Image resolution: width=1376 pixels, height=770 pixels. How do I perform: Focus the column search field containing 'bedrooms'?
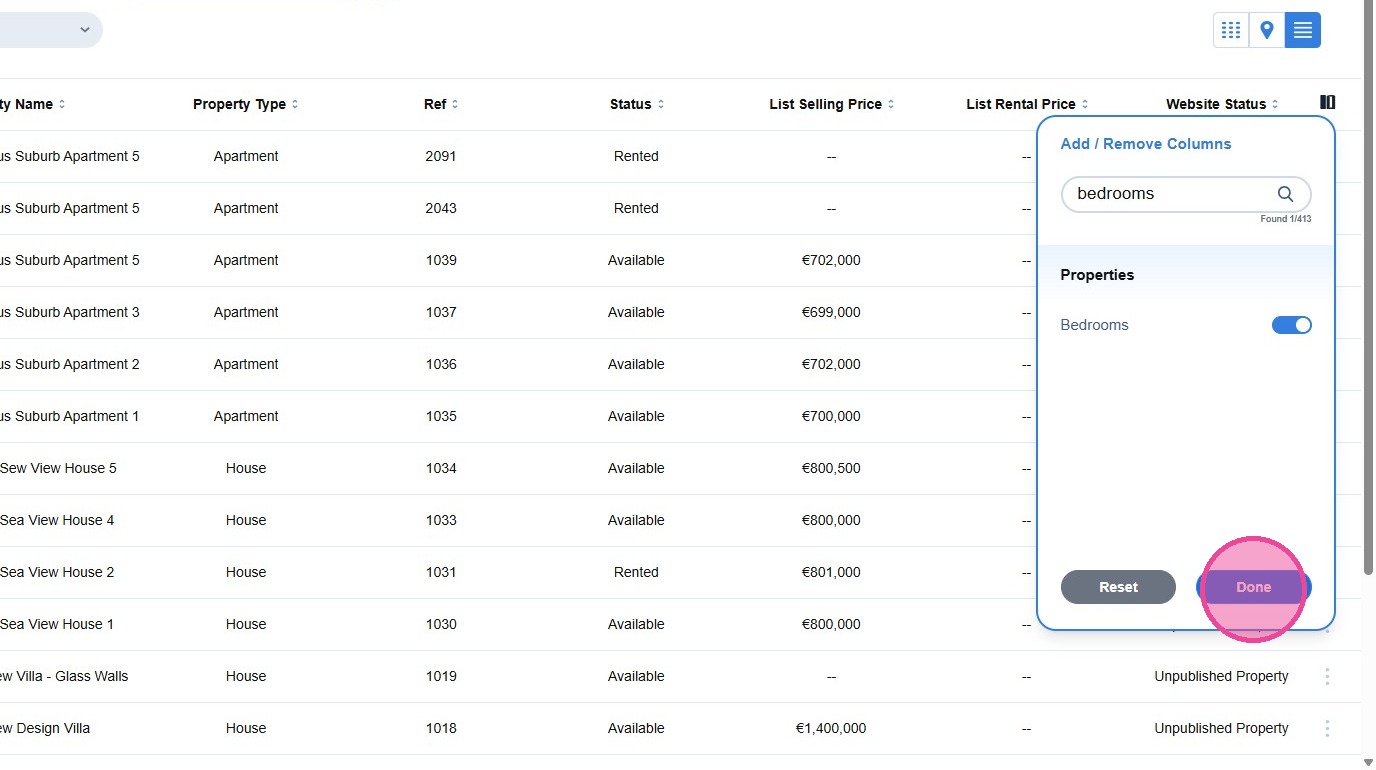[1186, 194]
